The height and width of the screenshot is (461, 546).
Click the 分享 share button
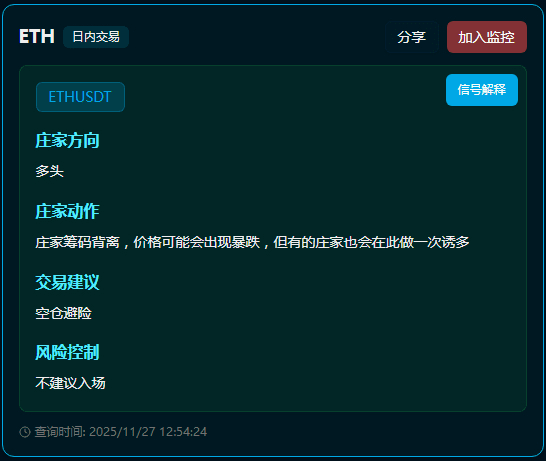[412, 37]
